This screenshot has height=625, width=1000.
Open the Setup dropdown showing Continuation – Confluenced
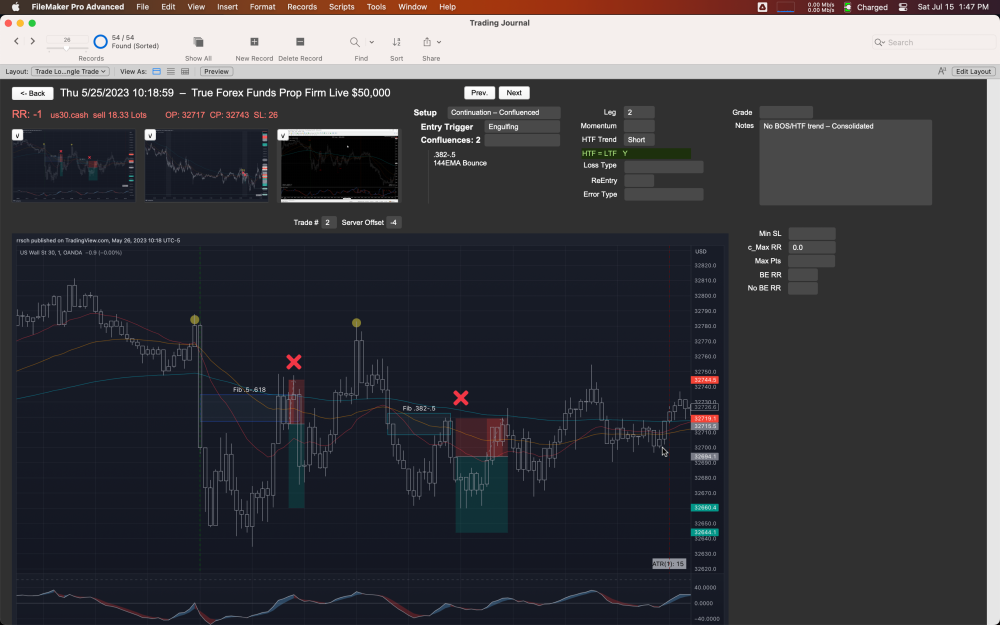[x=505, y=112]
